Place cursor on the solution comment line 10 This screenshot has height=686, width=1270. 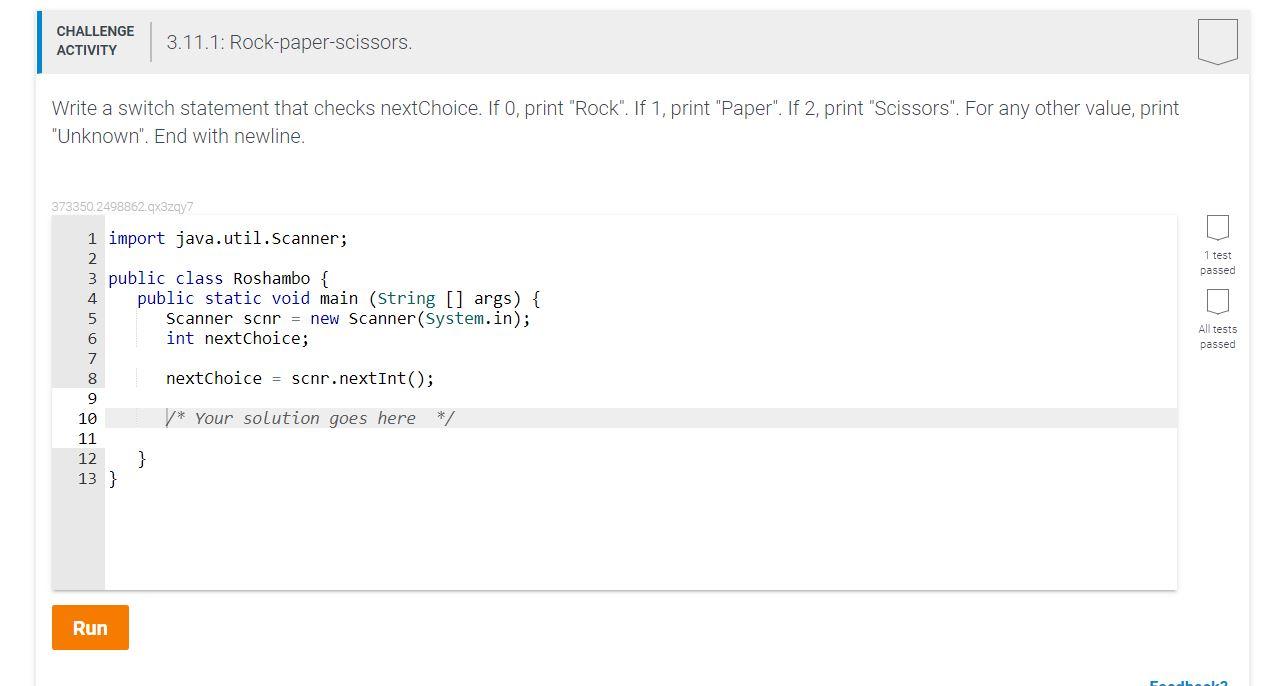tap(310, 418)
